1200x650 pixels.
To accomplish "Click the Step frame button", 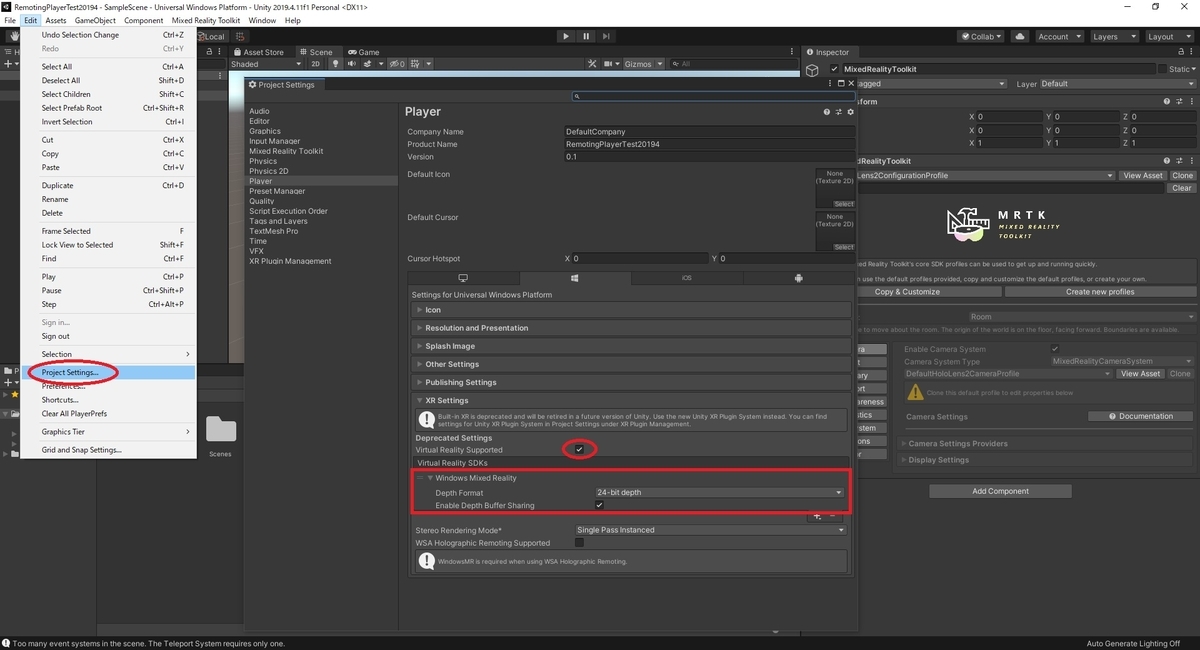I will point(606,36).
